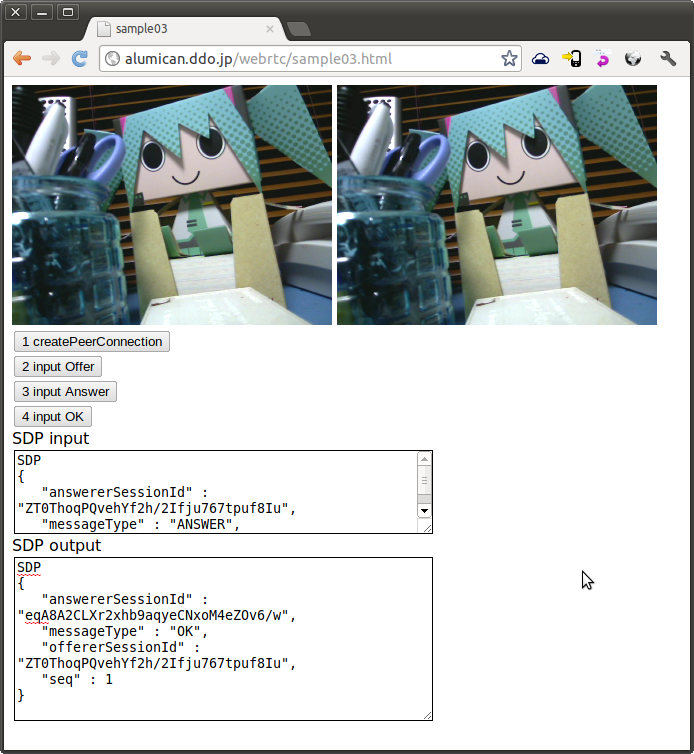Click the "messageType" : "ANSWER" line
The height and width of the screenshot is (754, 694).
pyautogui.click(x=140, y=524)
